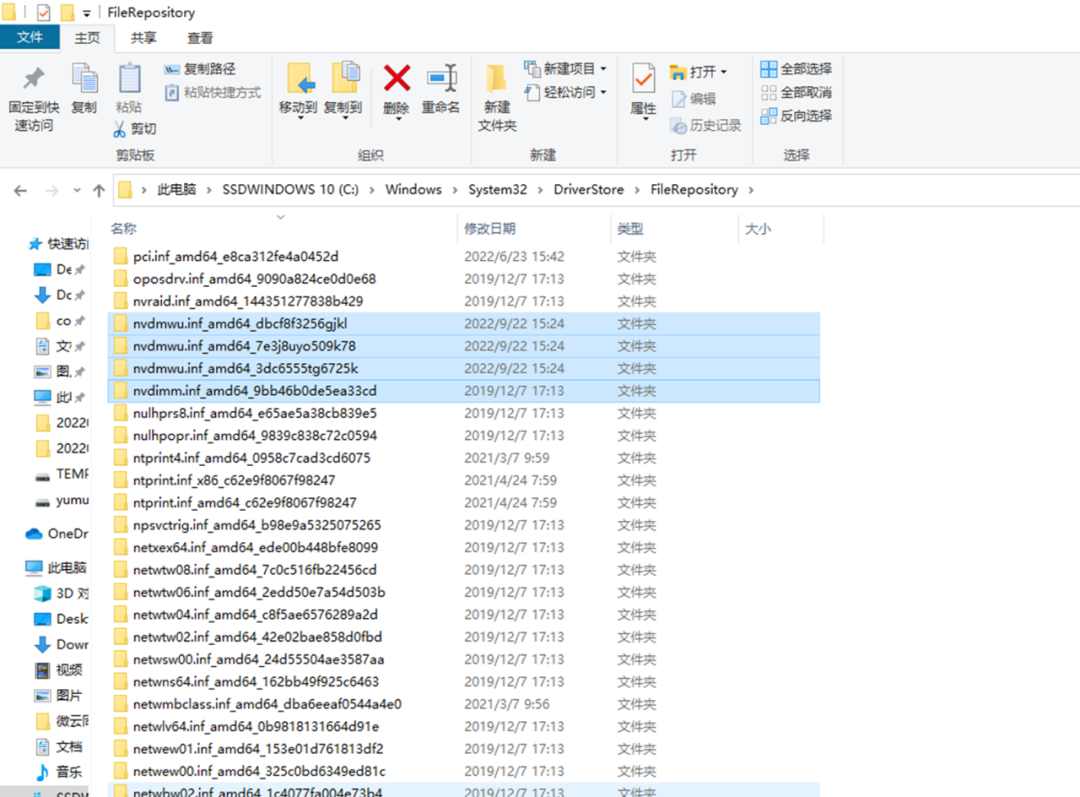This screenshot has height=797, width=1080.
Task: Click the Paste clipboard icon
Action: (129, 80)
